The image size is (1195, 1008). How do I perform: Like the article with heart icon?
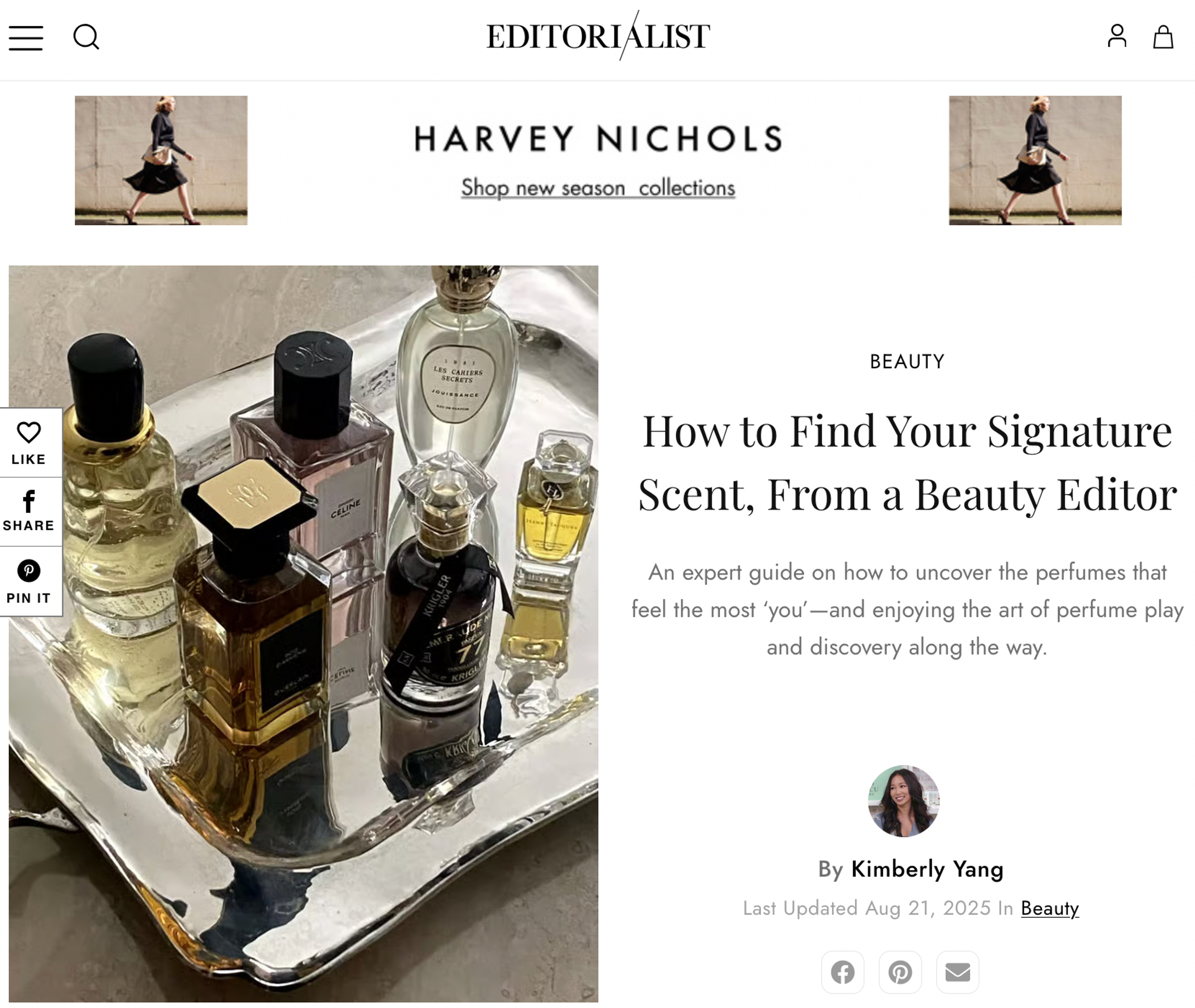click(x=29, y=443)
